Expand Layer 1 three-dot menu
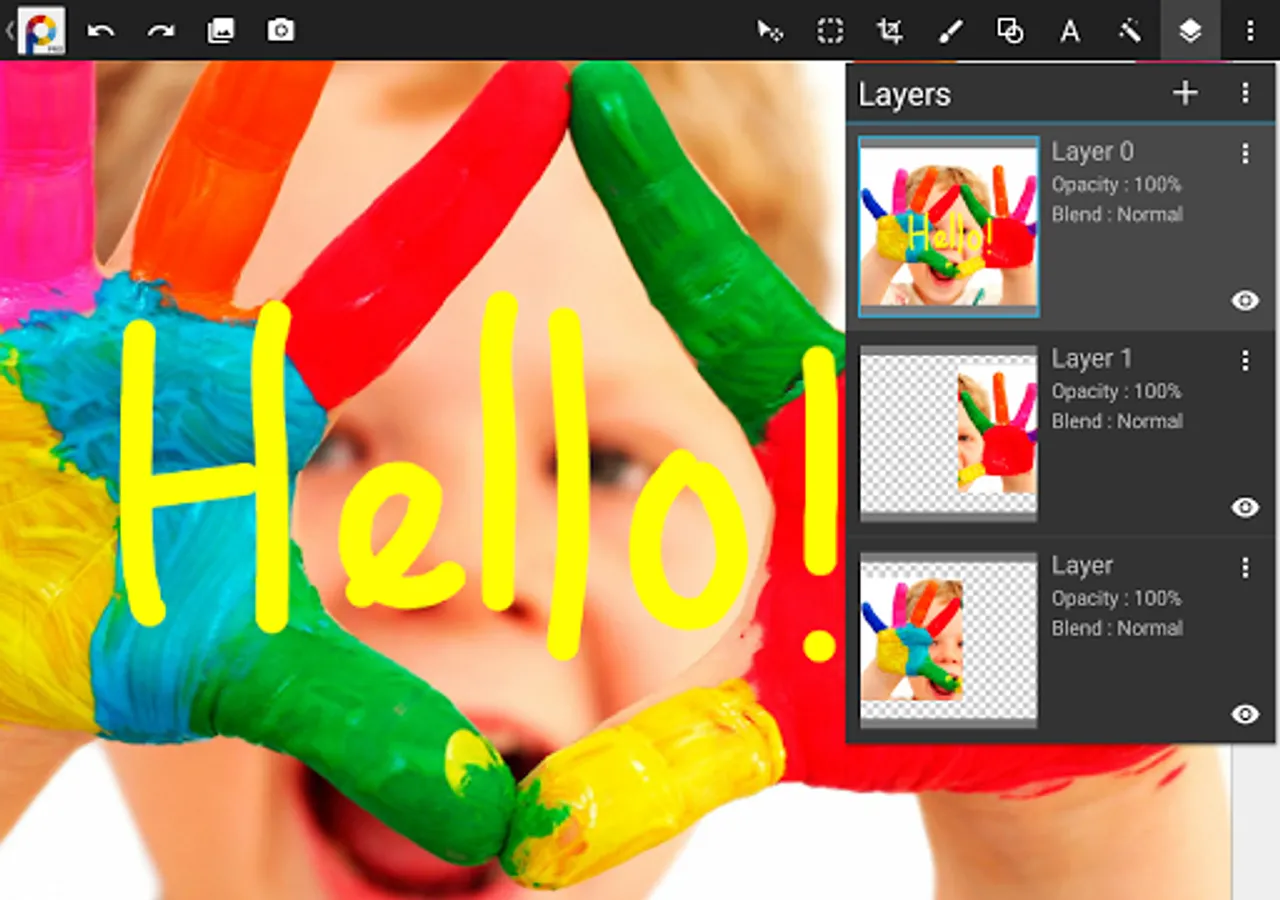1280x900 pixels. [x=1245, y=360]
